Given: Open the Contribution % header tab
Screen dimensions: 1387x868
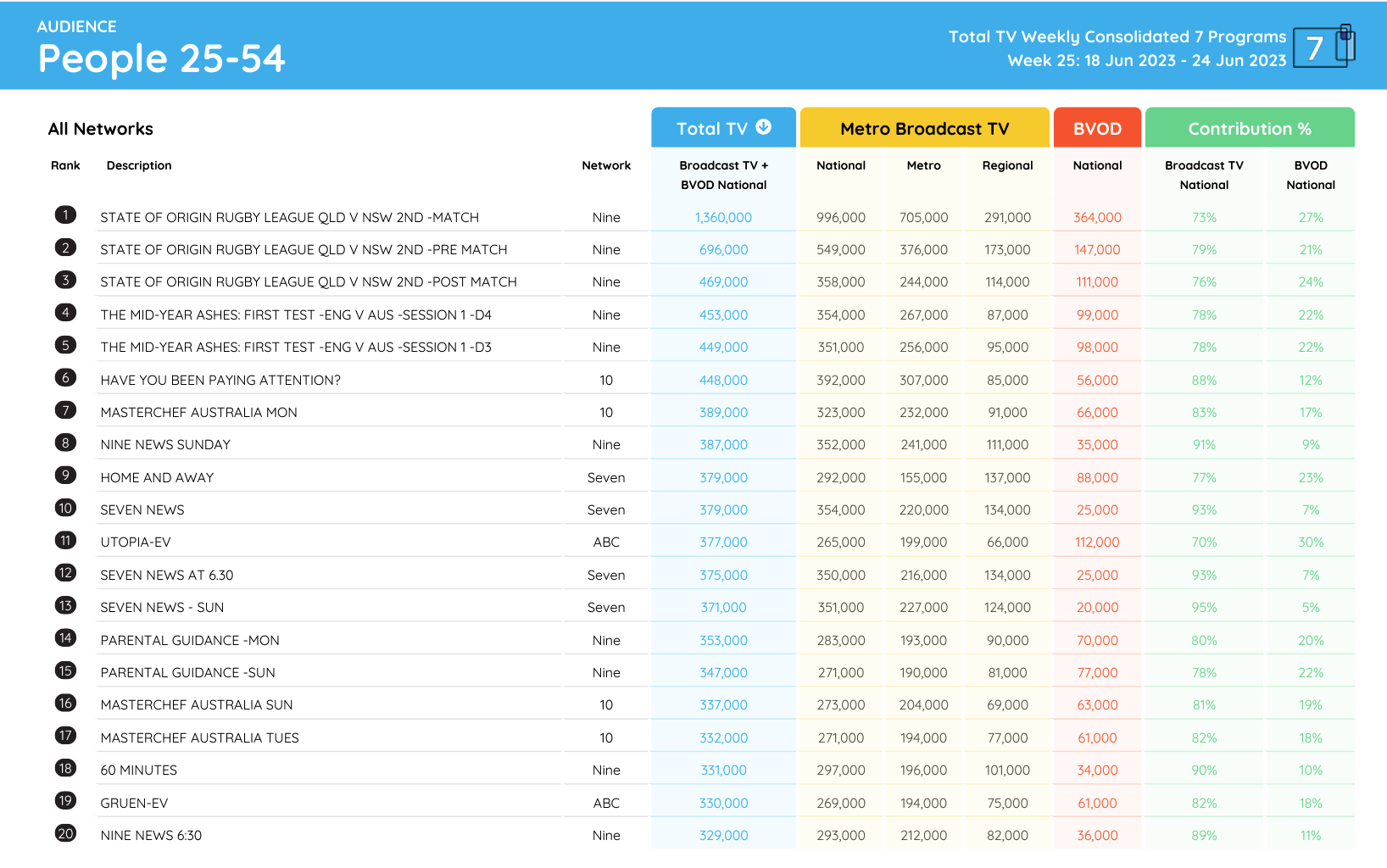Looking at the screenshot, I should [x=1249, y=129].
